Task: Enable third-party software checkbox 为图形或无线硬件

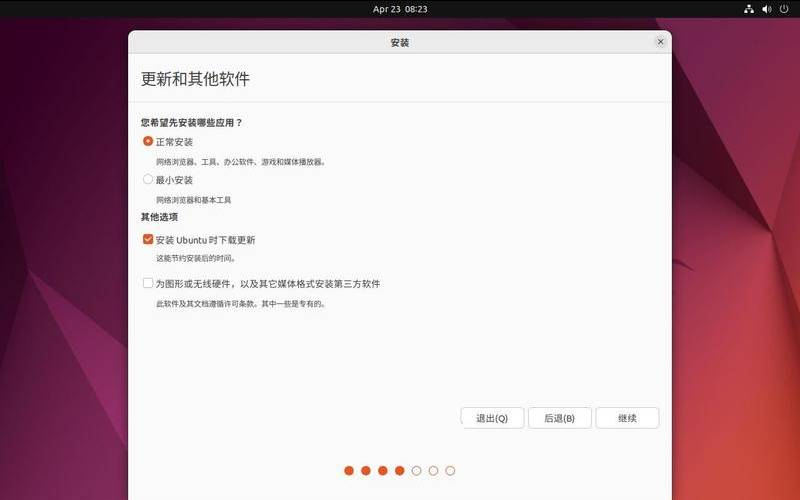Action: (x=148, y=283)
